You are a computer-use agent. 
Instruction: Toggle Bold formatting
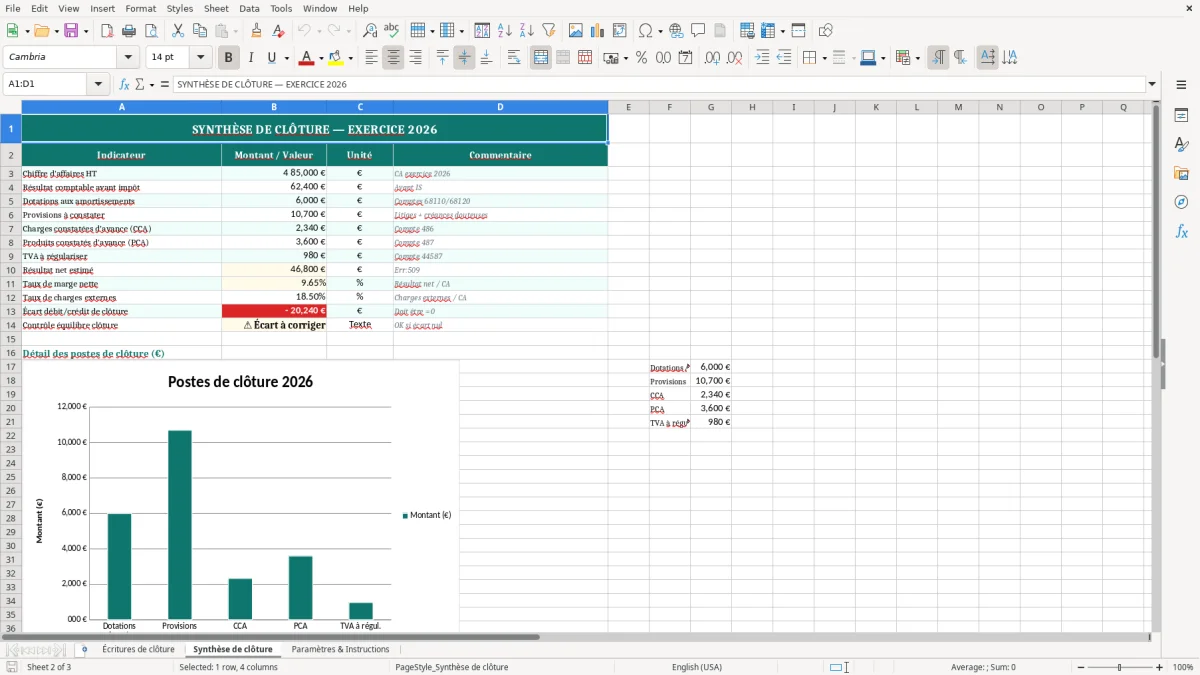(x=228, y=58)
